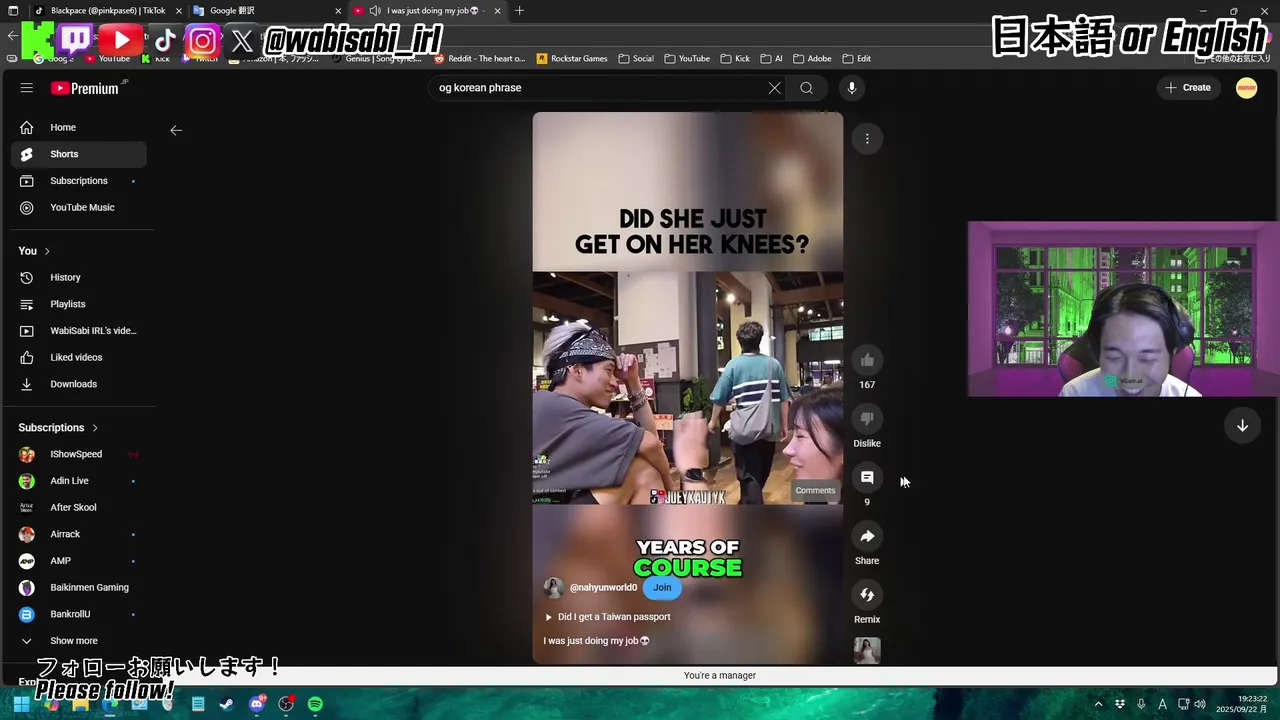Open Steam from the taskbar

tap(227, 704)
